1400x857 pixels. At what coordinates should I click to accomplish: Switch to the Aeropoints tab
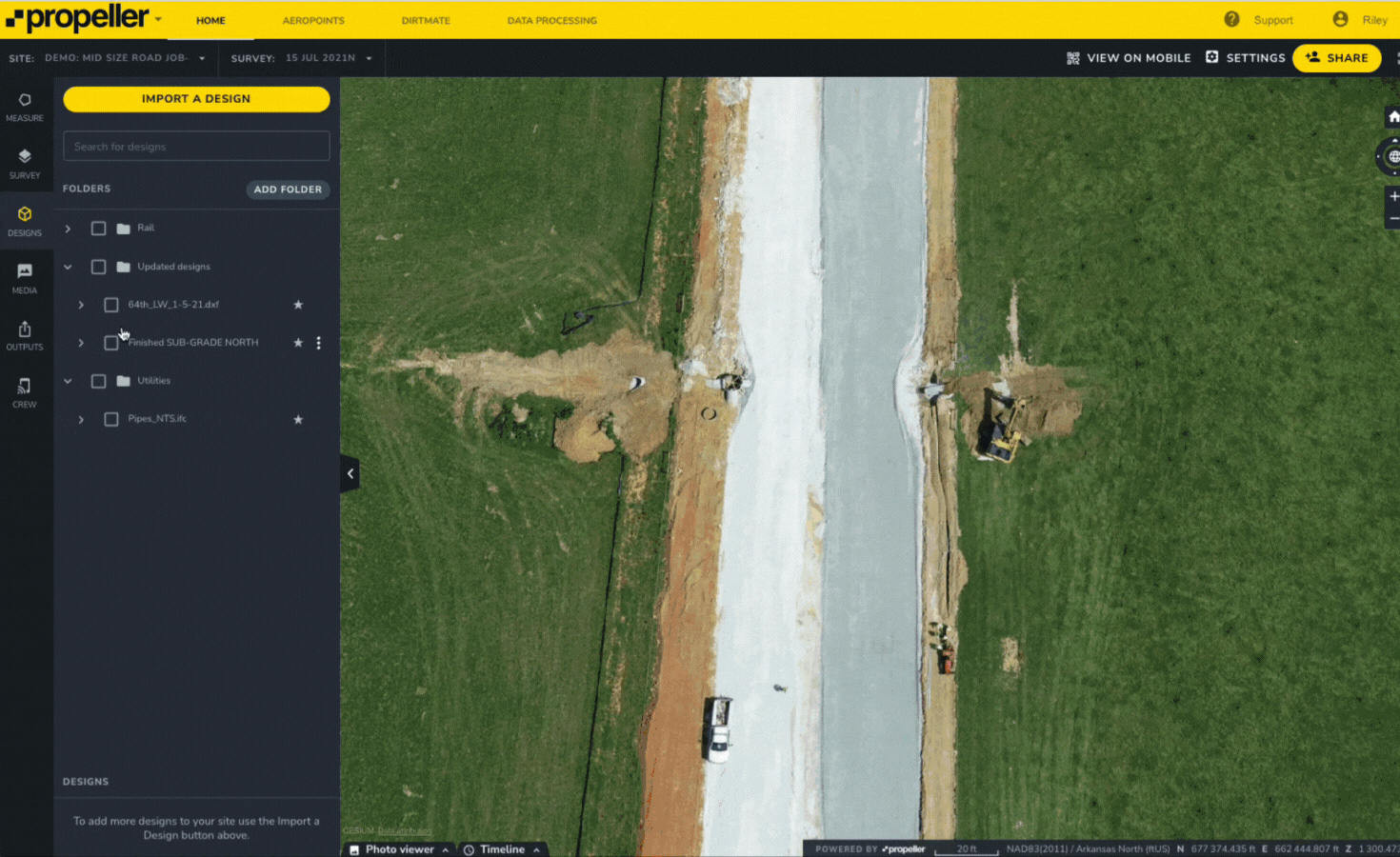pos(313,20)
